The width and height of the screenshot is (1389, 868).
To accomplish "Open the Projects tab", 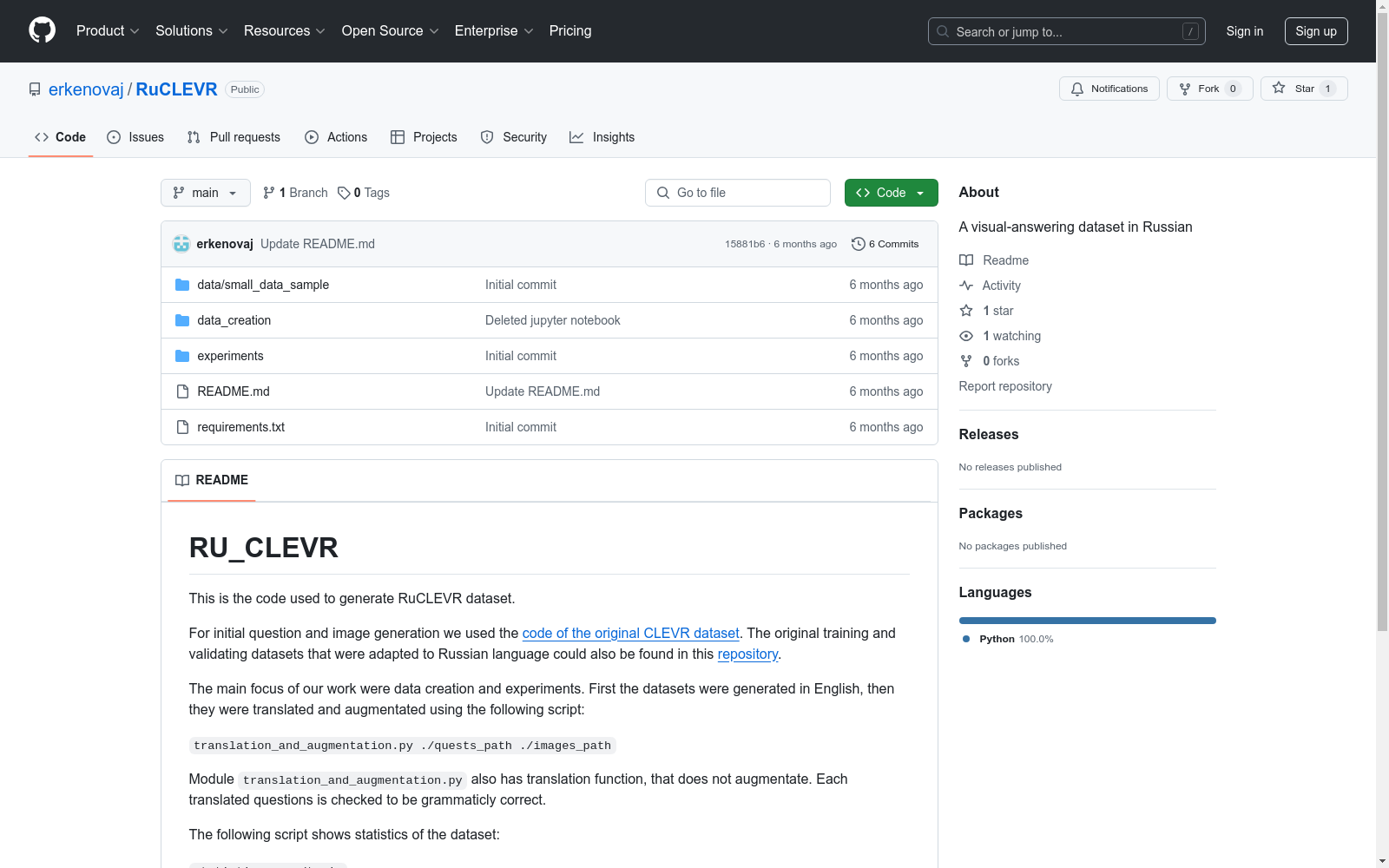I will tap(424, 137).
